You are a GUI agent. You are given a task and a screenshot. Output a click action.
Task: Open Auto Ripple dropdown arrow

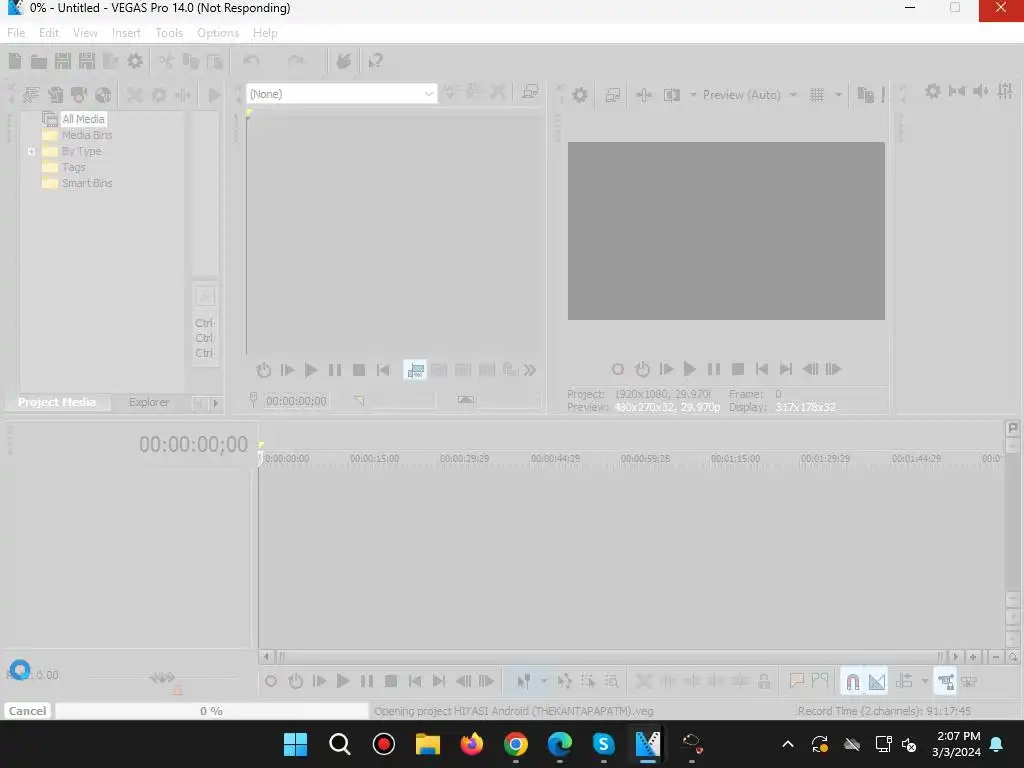pos(925,682)
